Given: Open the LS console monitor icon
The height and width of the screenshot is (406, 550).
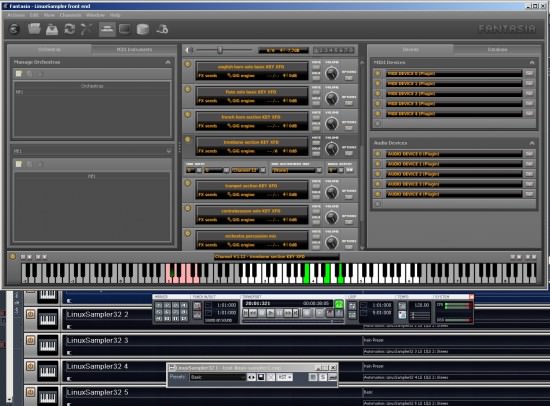Looking at the screenshot, I should [125, 29].
